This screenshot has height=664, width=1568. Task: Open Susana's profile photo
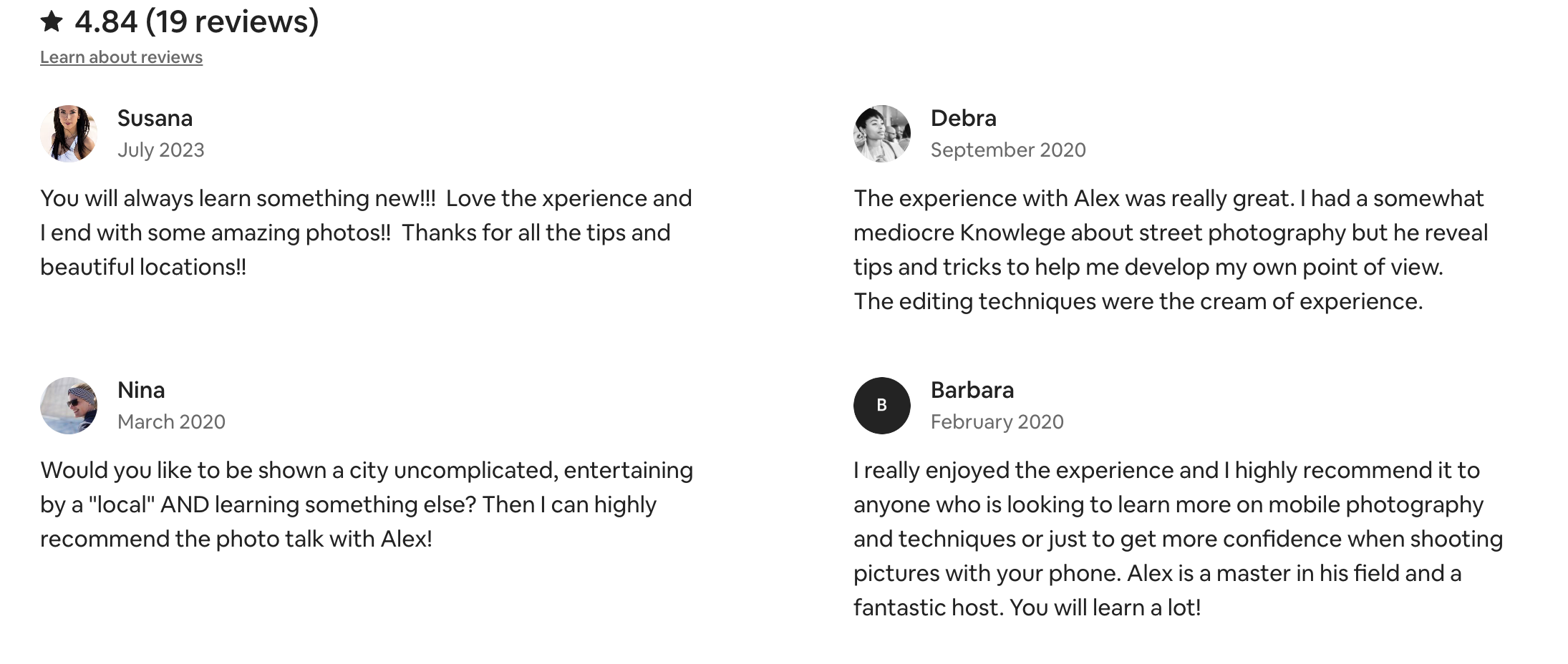[69, 134]
